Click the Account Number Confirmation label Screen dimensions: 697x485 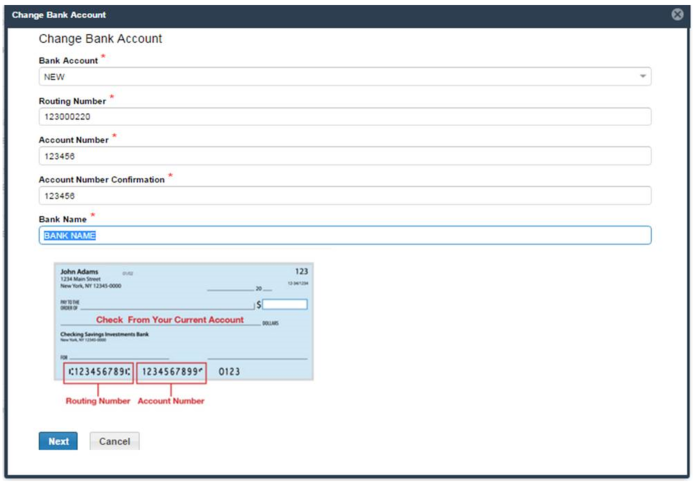(x=102, y=180)
